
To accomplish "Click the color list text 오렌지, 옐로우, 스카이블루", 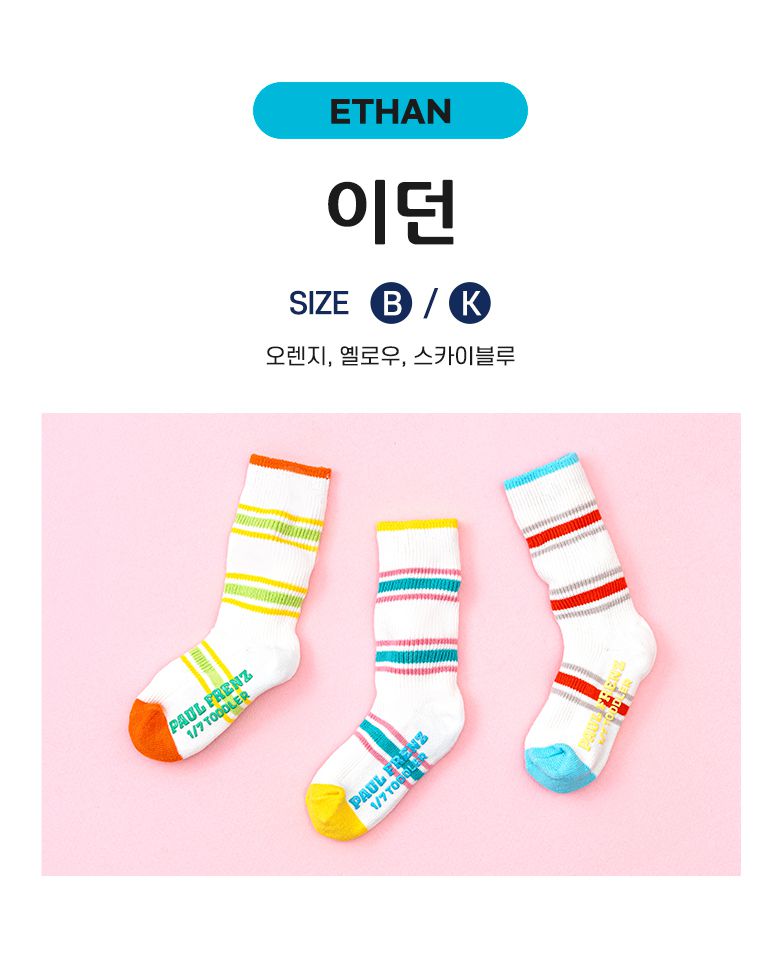I will coord(390,356).
